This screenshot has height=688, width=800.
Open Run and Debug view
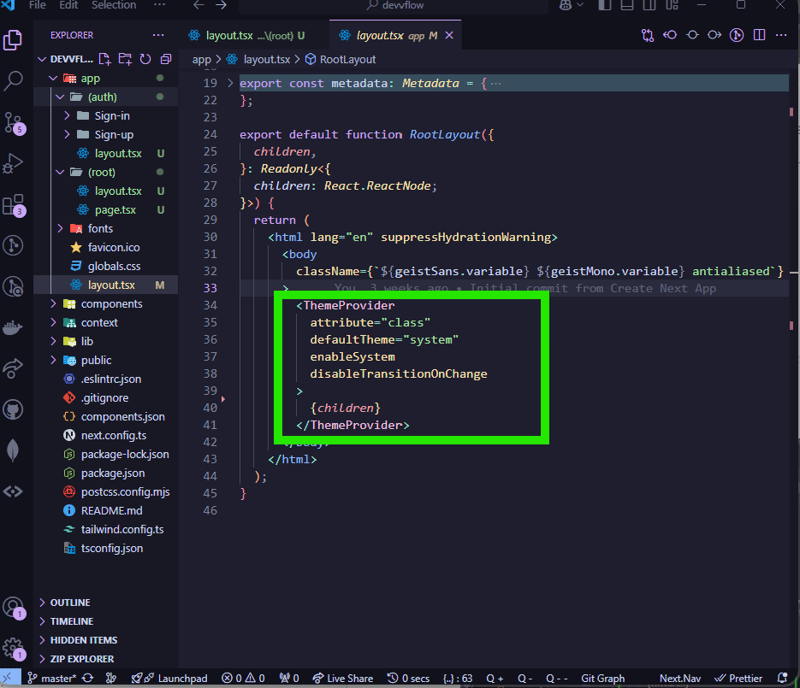(14, 163)
